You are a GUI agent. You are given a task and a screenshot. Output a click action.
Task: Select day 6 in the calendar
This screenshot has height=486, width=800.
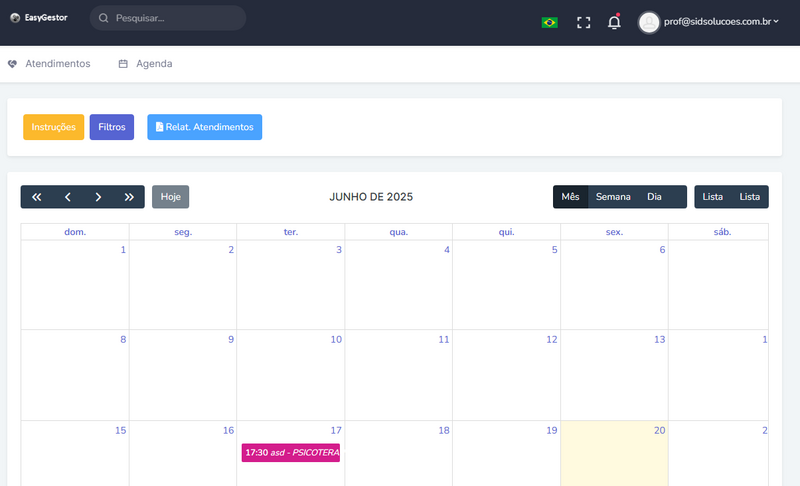[662, 250]
